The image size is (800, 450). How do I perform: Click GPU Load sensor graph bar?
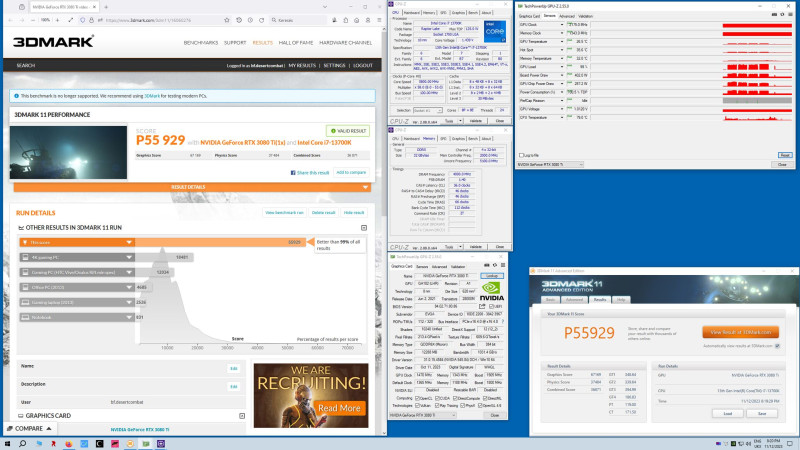(757, 67)
